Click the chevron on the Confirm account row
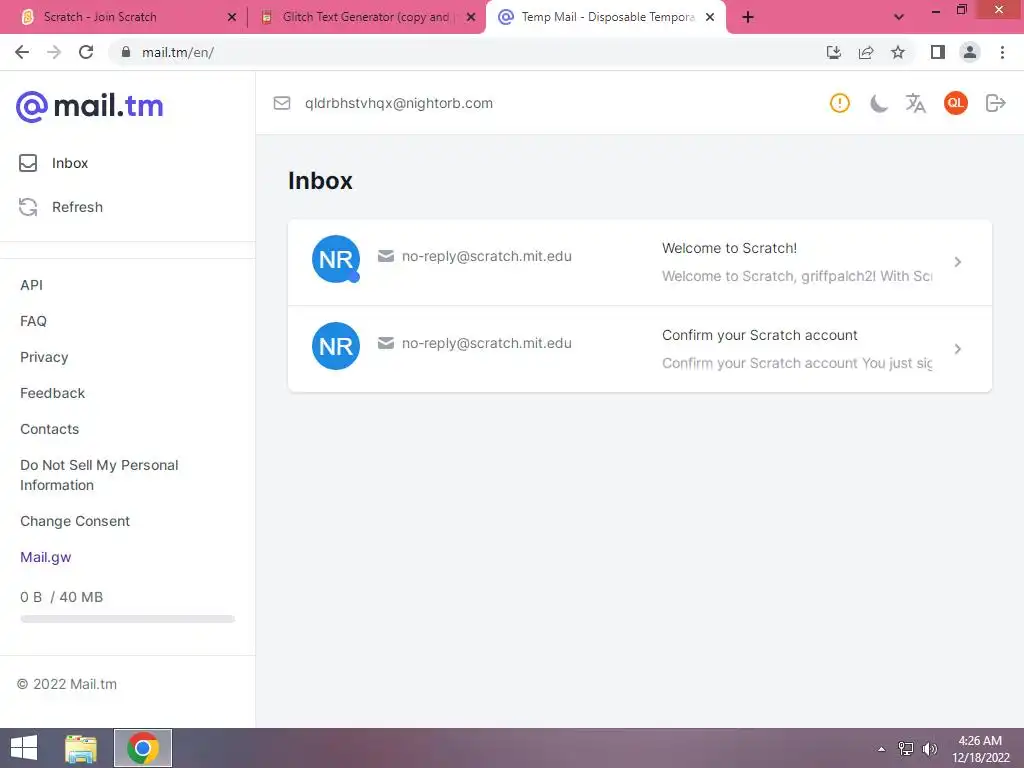Viewport: 1024px width, 768px height. (x=957, y=349)
